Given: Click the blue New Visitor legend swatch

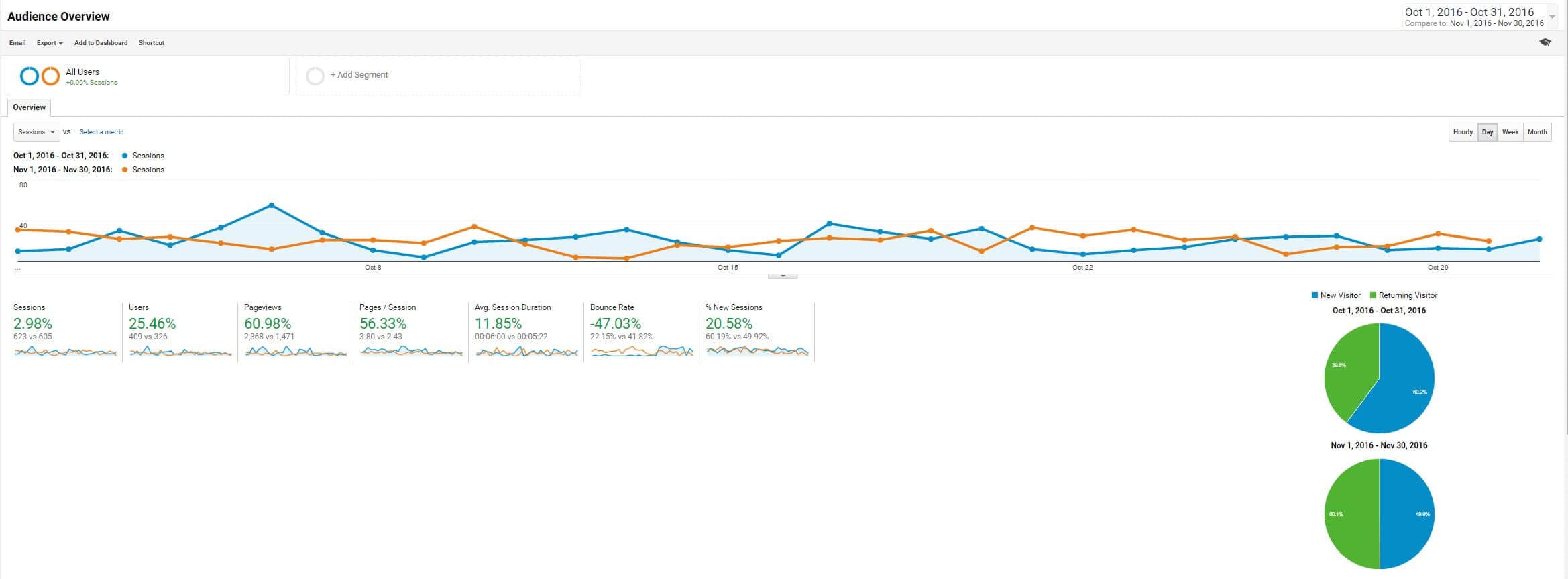Looking at the screenshot, I should click(x=1314, y=295).
